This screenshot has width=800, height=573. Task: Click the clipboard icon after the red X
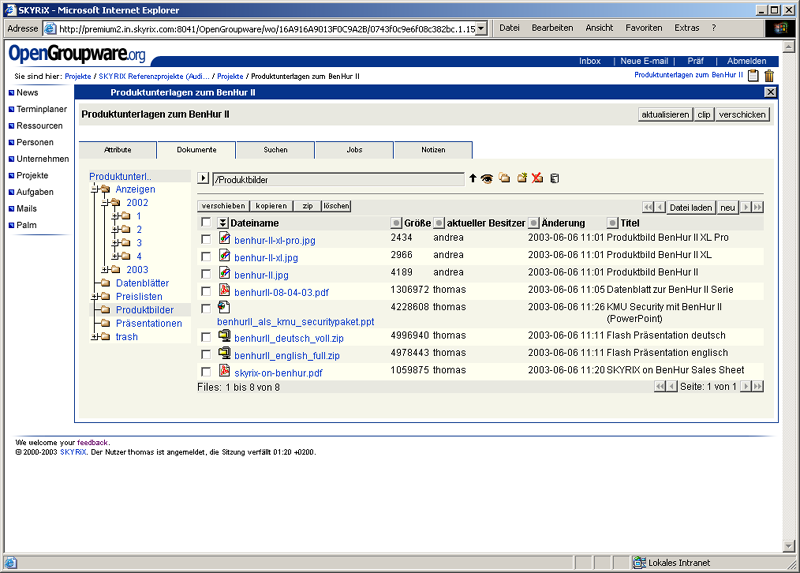point(555,178)
